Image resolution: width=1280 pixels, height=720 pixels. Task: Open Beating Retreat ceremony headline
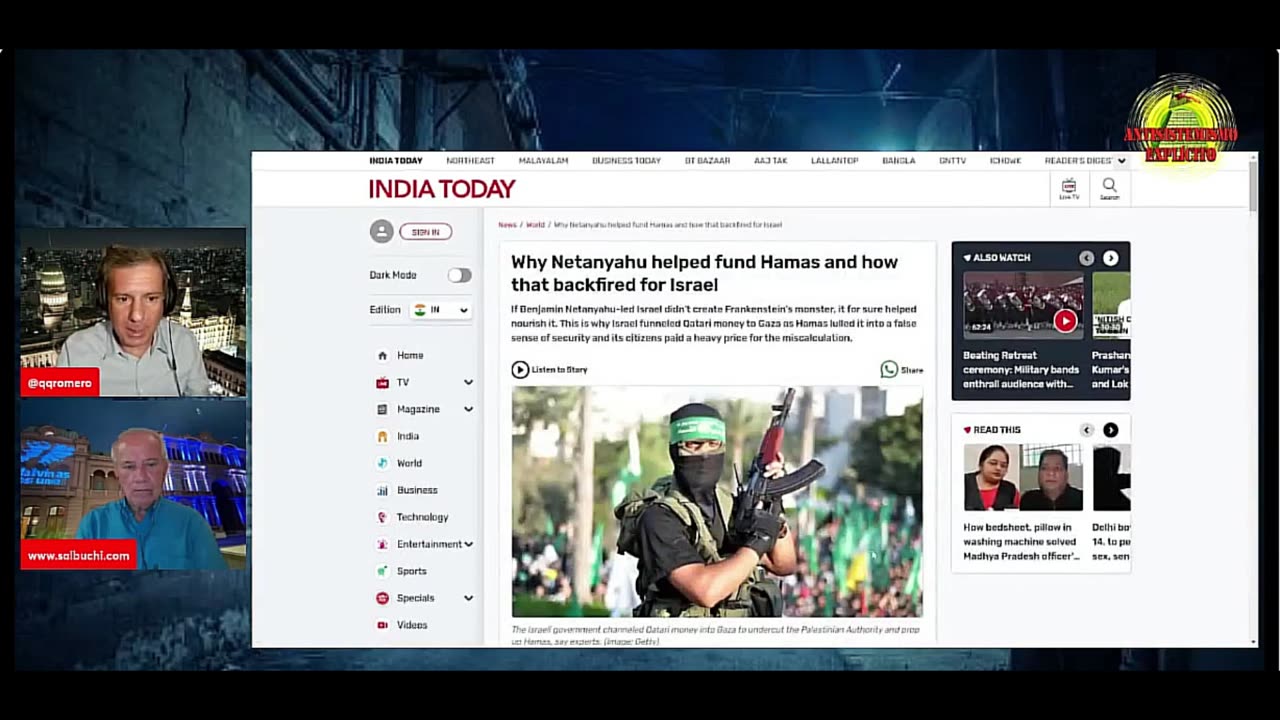(1021, 369)
